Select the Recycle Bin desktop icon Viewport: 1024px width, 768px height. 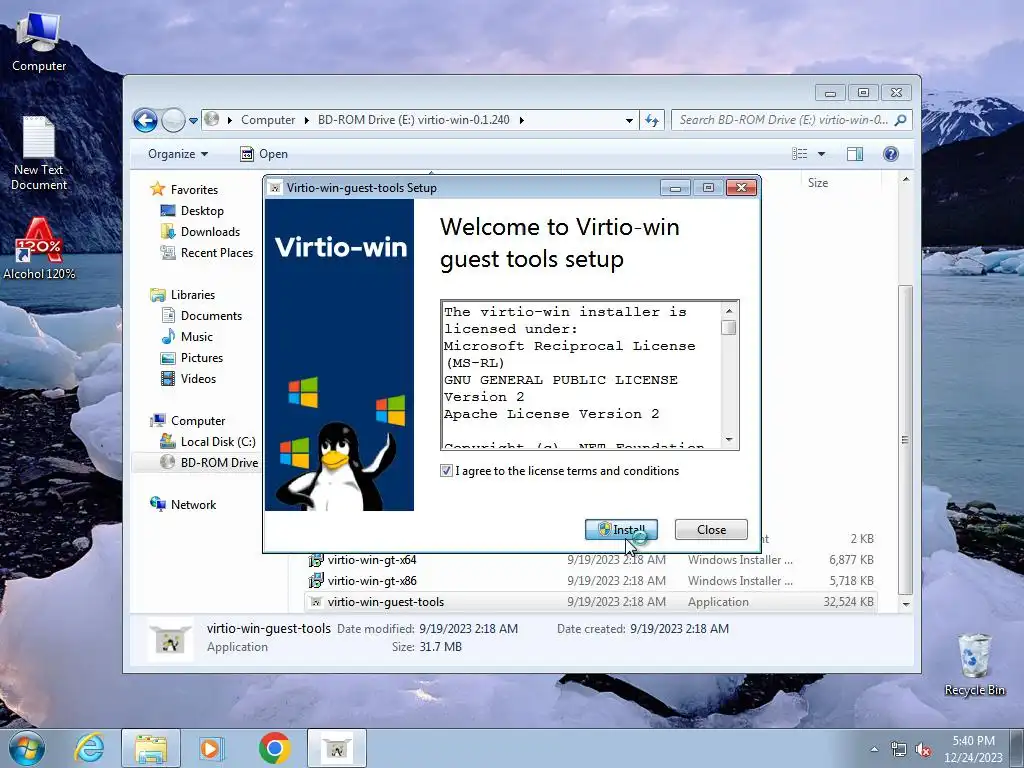[974, 665]
